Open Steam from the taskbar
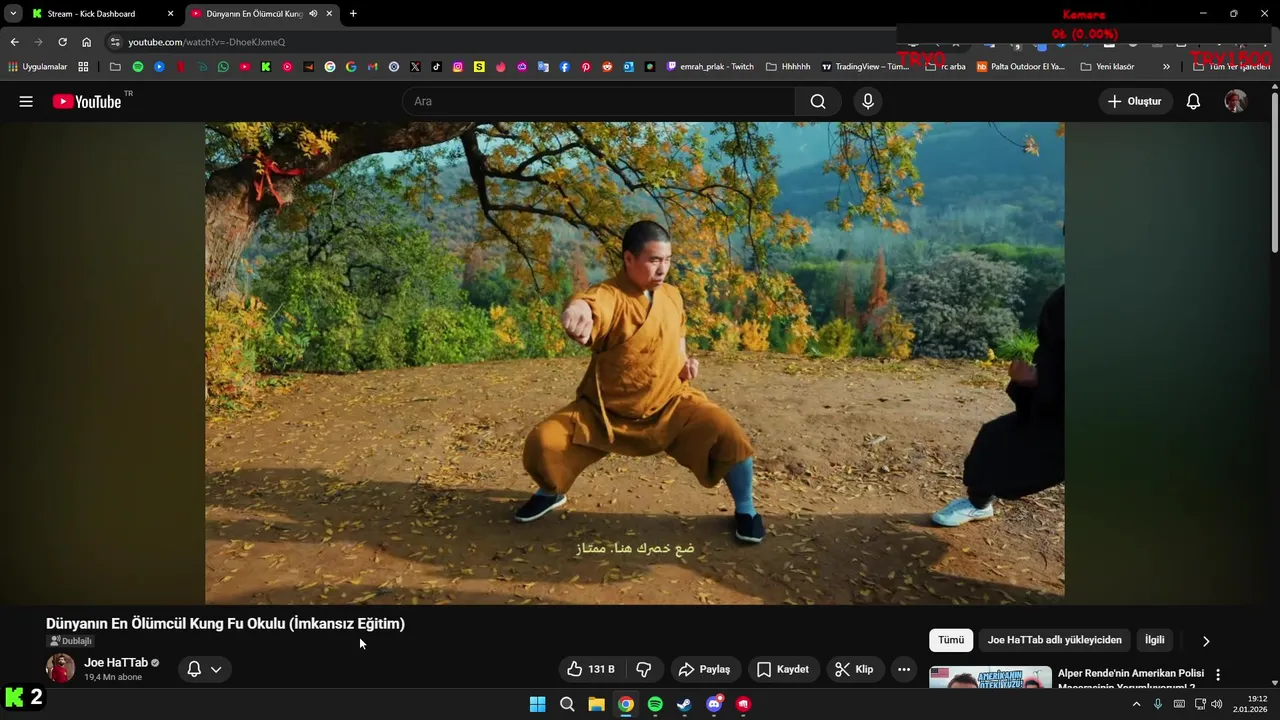1280x720 pixels. coord(684,704)
